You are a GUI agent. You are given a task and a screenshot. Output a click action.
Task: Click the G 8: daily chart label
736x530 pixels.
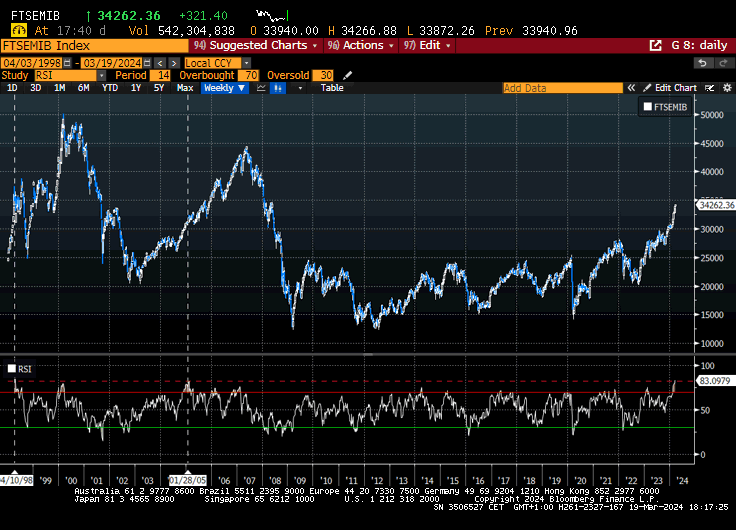[x=699, y=46]
